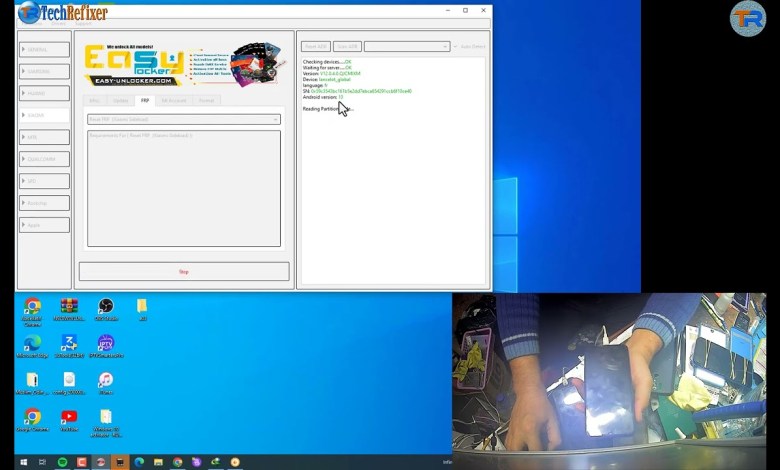Image resolution: width=780 pixels, height=470 pixels.
Task: Select the QUALCOMM sidebar section
Action: point(45,159)
